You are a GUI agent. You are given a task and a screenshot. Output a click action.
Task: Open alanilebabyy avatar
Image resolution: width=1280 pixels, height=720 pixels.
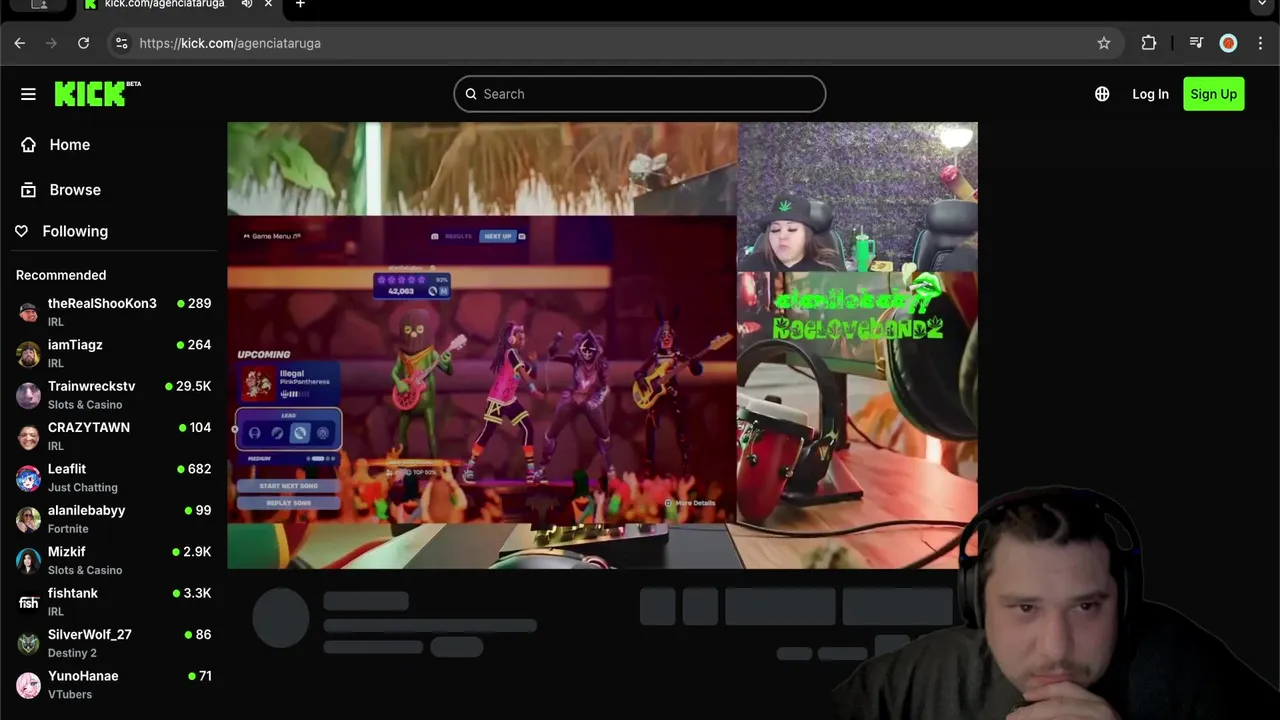point(28,519)
